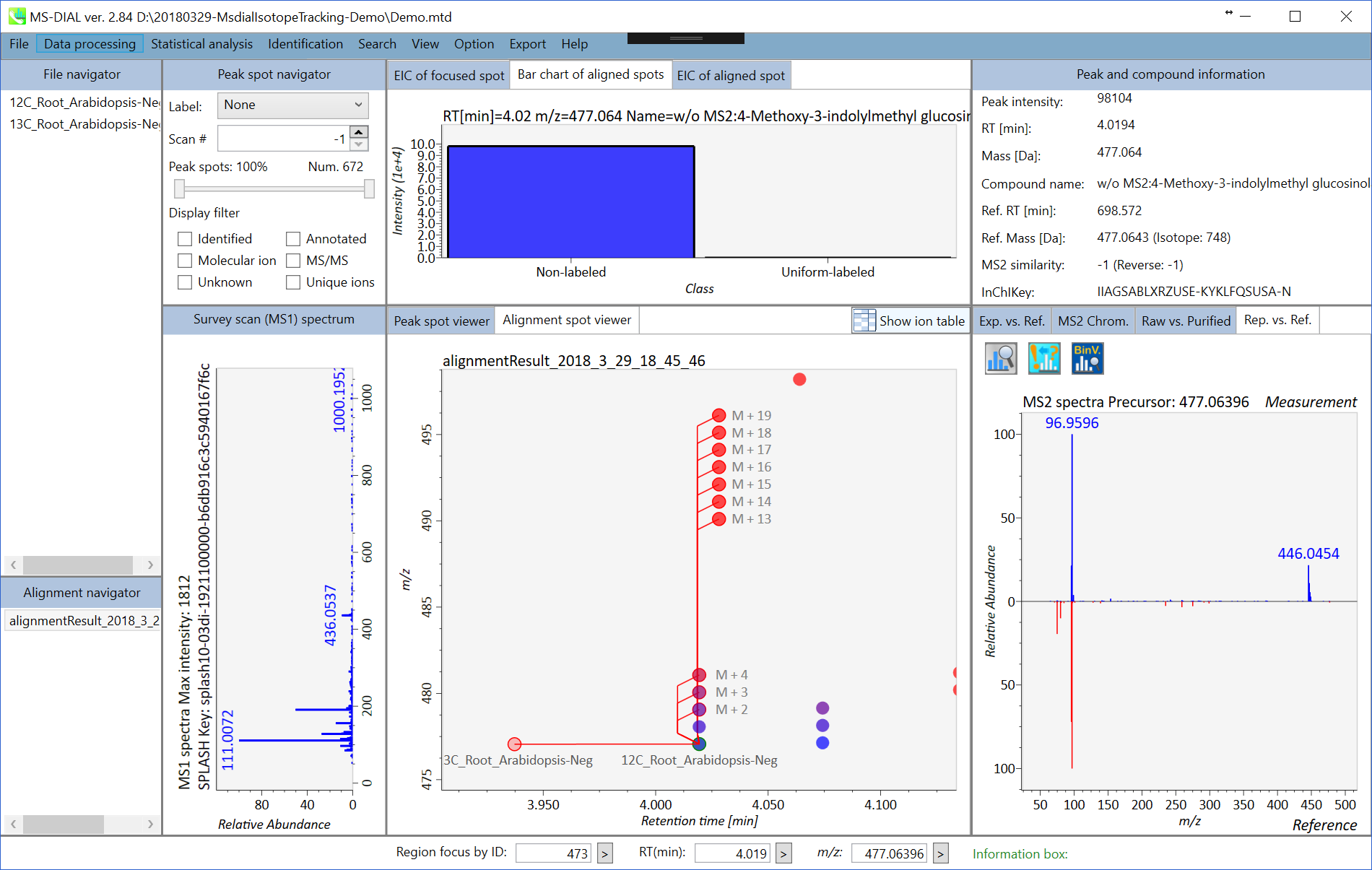Open the Statistical analysis menu

(201, 44)
